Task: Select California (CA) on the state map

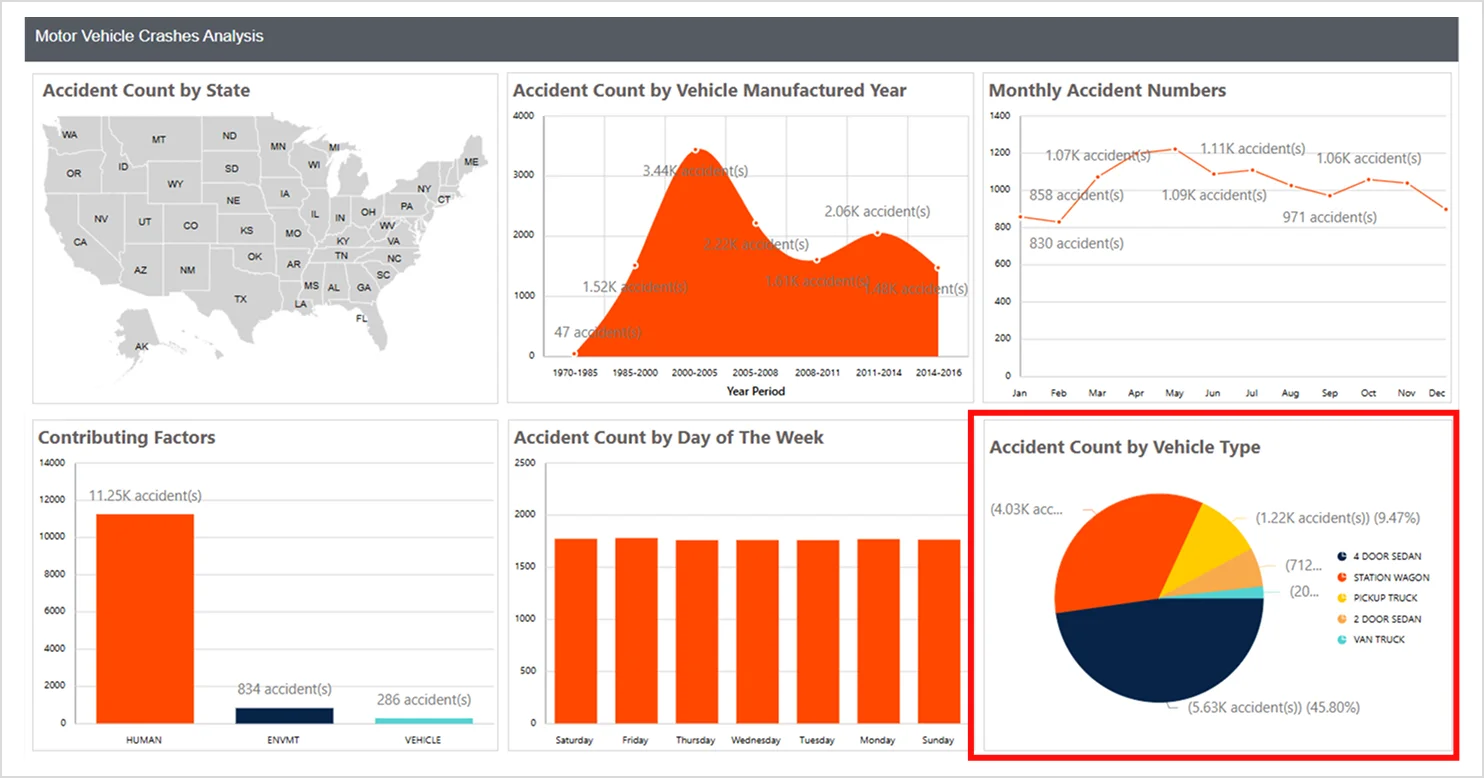Action: [81, 242]
